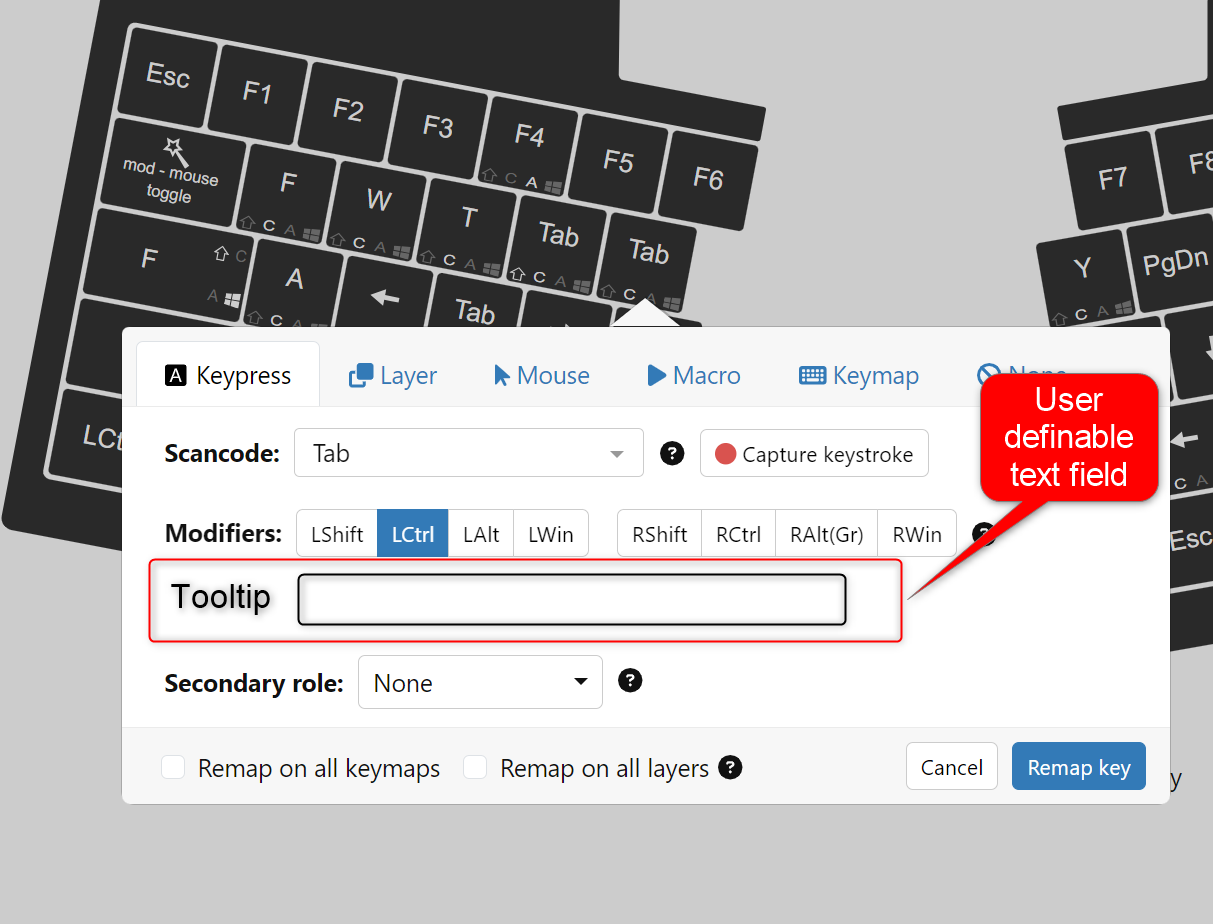This screenshot has width=1213, height=924.
Task: Open the Mouse tab
Action: 541,376
